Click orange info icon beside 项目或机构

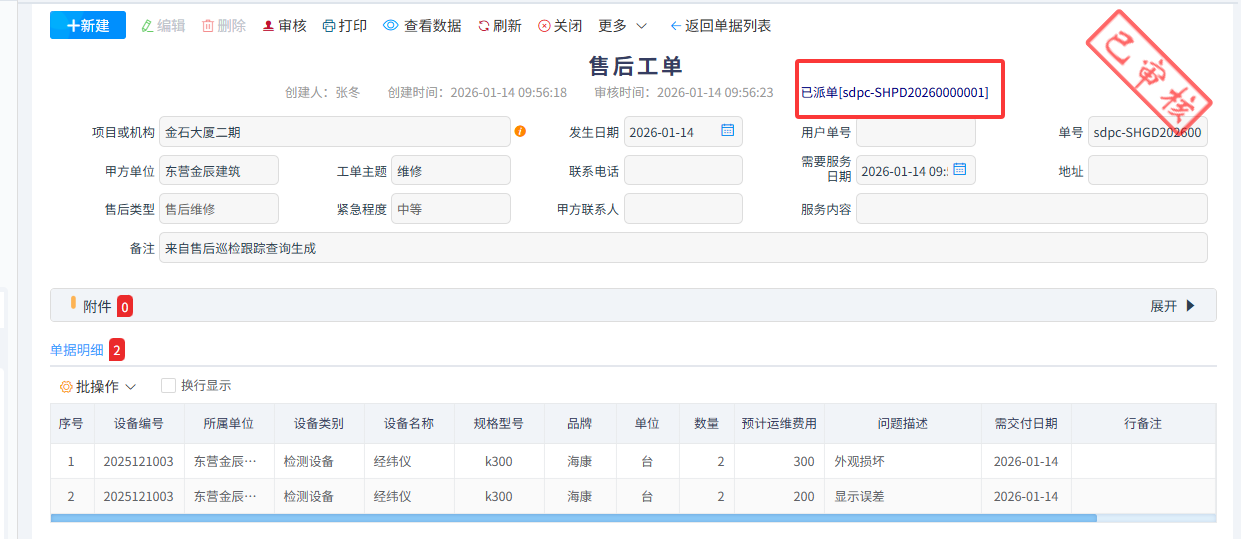(520, 131)
